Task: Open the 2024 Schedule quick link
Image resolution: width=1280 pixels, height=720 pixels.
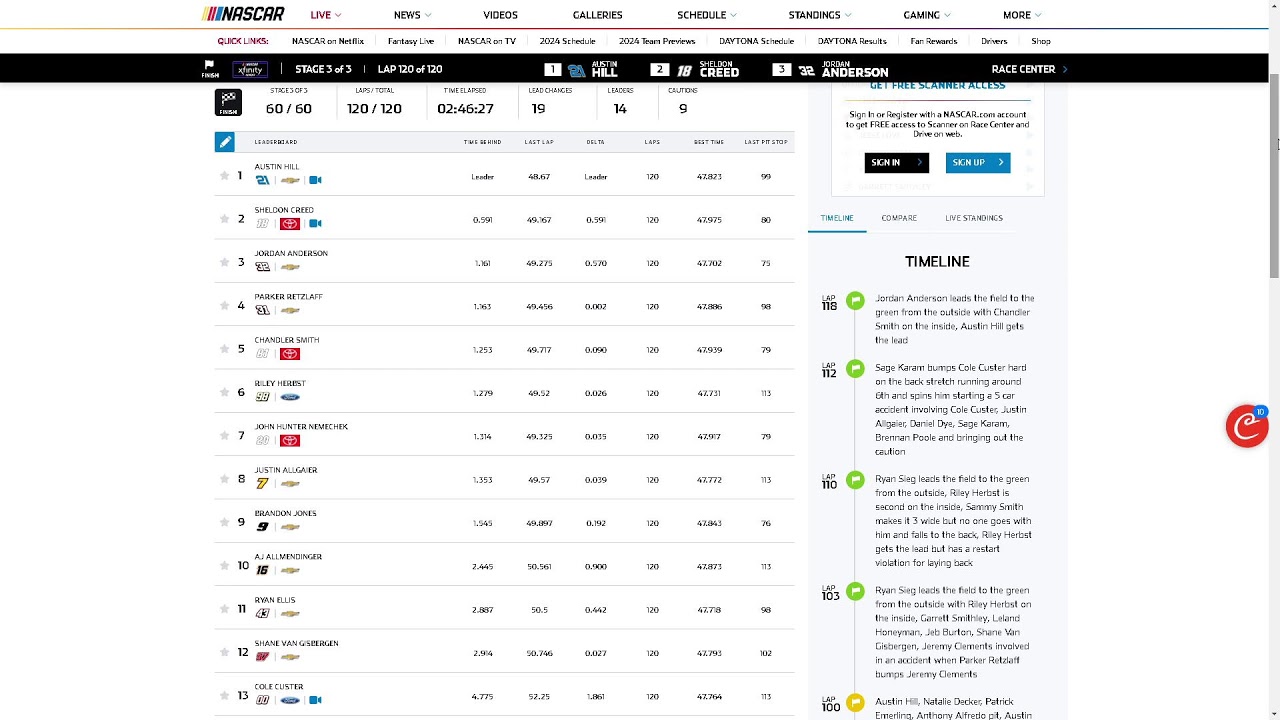Action: [567, 41]
